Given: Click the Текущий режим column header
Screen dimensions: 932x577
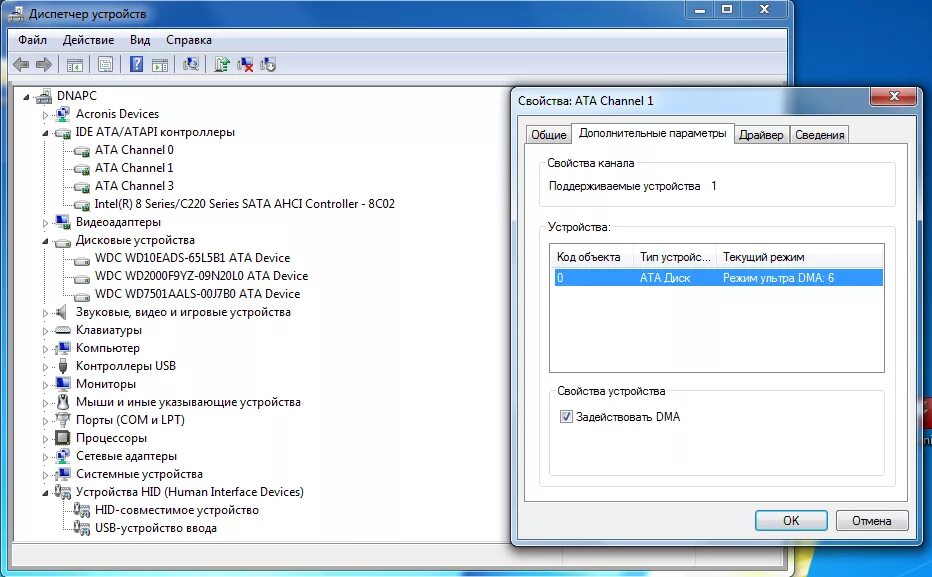Looking at the screenshot, I should 799,257.
